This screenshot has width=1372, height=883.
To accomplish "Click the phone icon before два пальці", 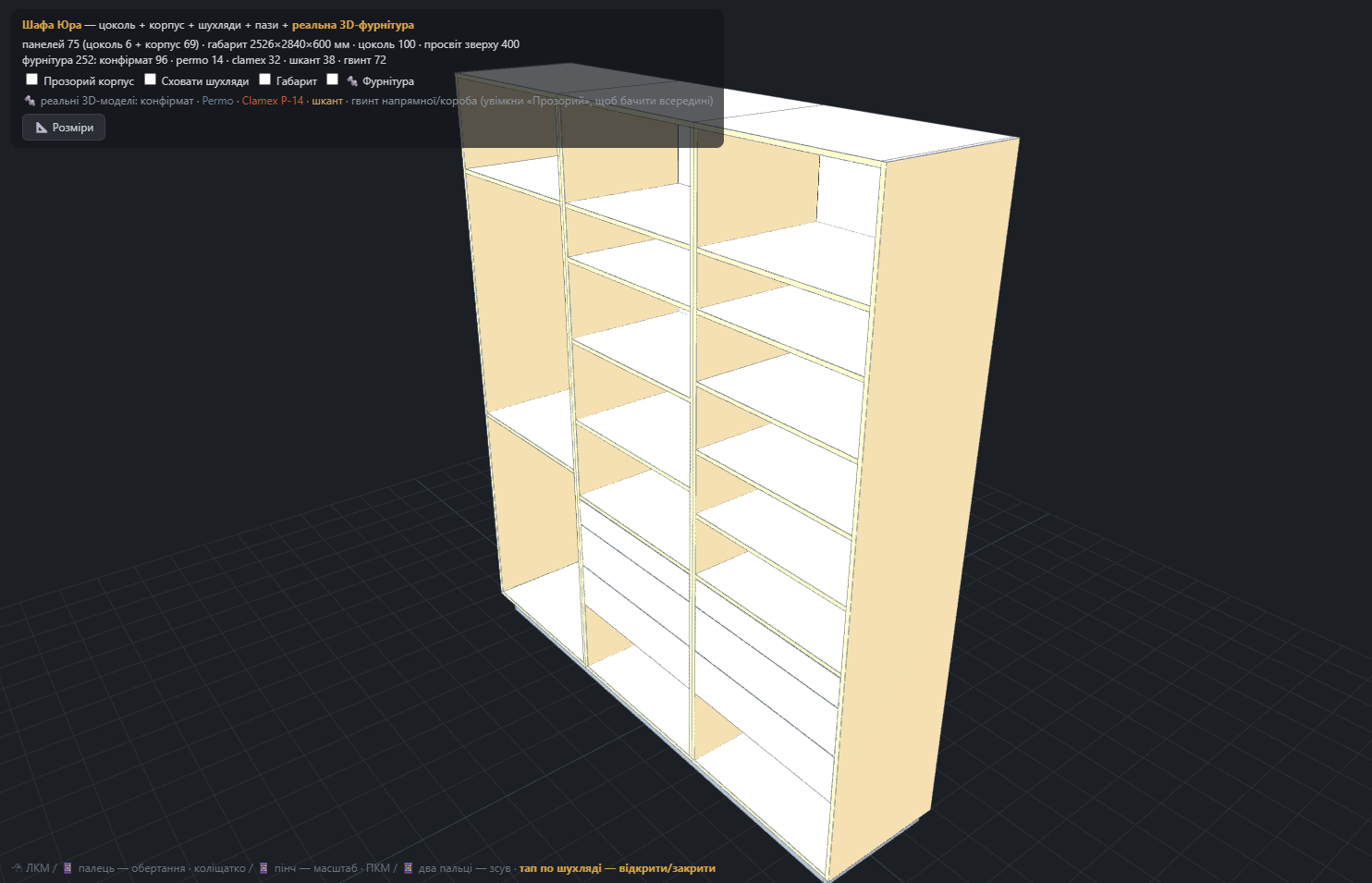I will (408, 868).
